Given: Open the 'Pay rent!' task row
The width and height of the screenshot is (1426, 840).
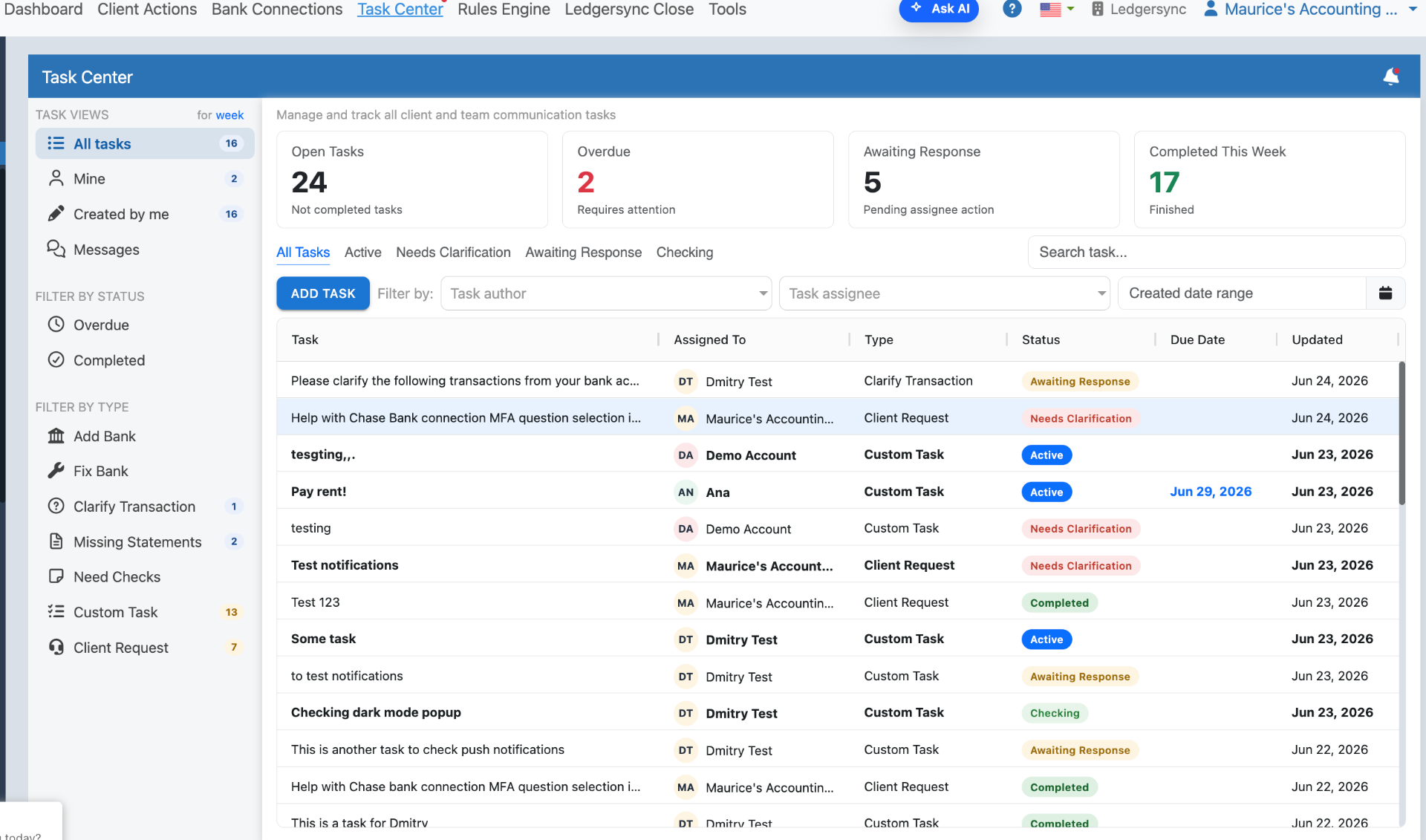Looking at the screenshot, I should pos(837,491).
